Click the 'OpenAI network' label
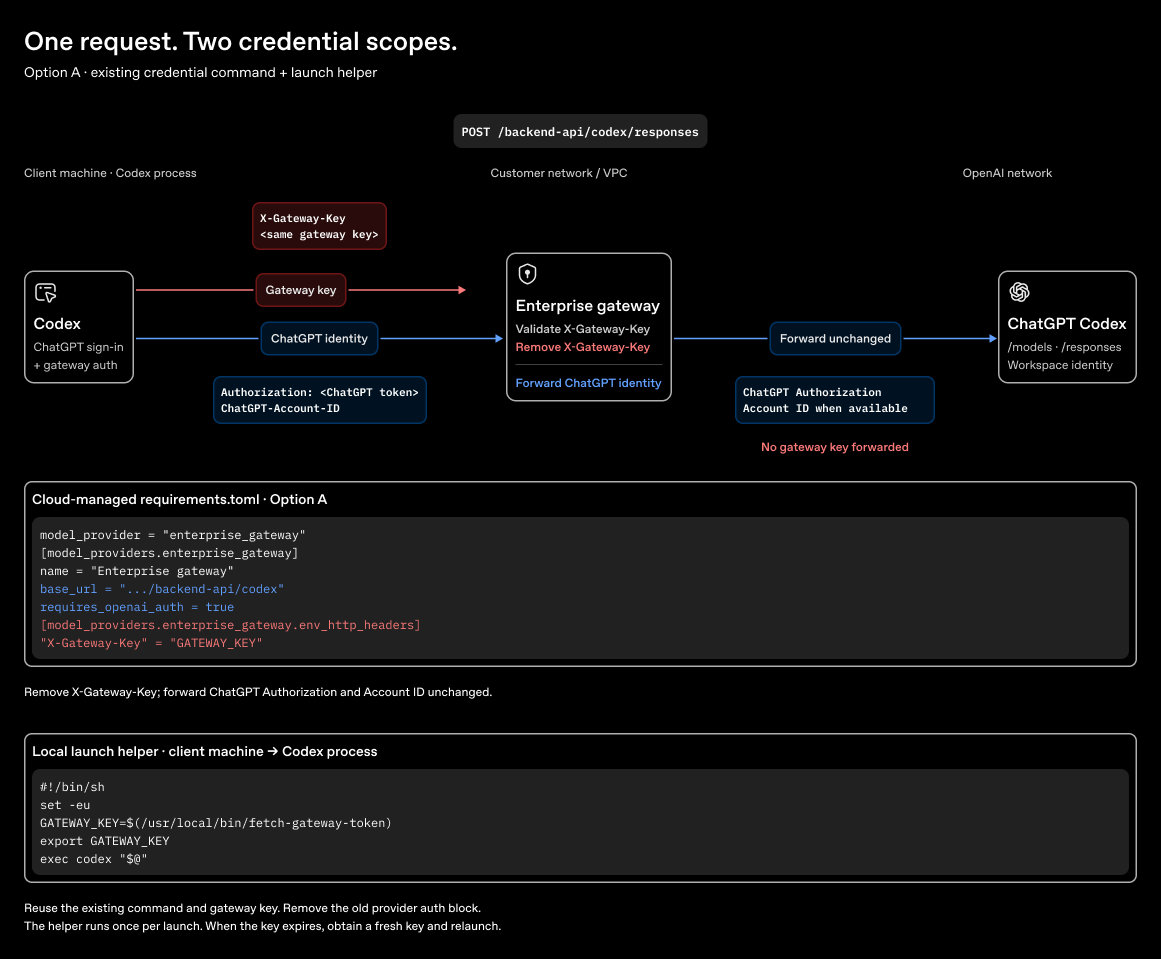1161x959 pixels. pyautogui.click(x=1007, y=173)
